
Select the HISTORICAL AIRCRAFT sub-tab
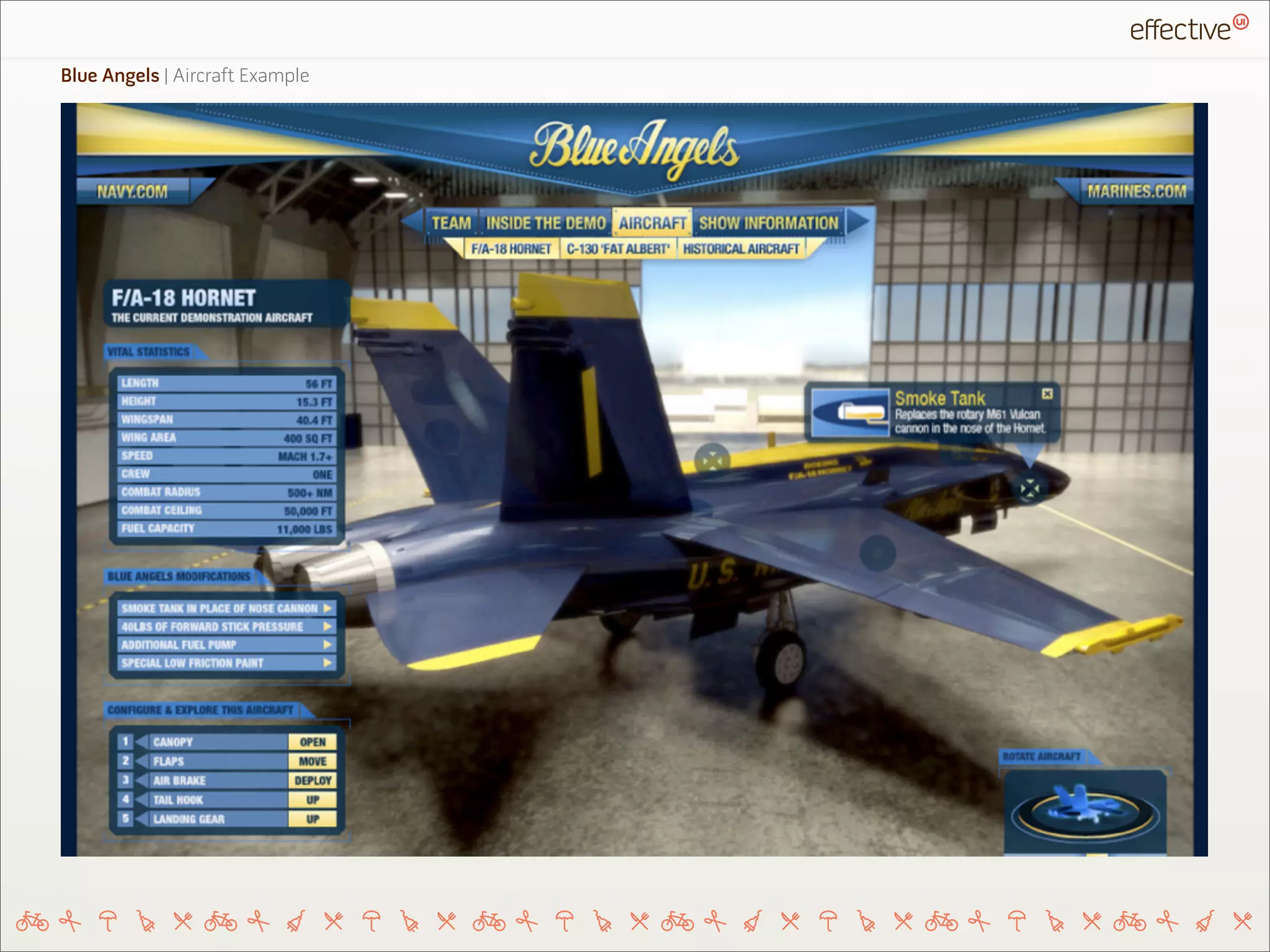(x=742, y=249)
